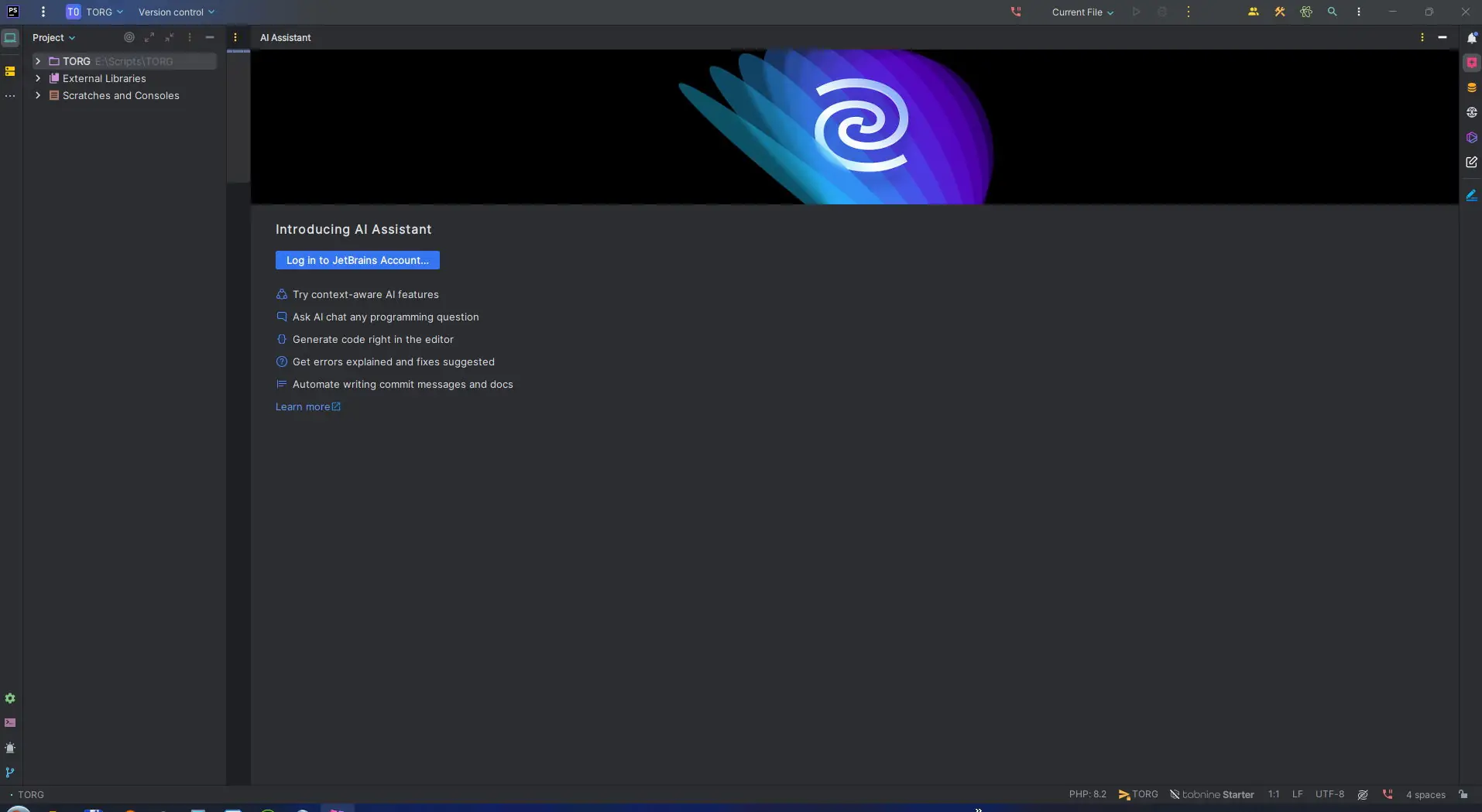This screenshot has width=1482, height=812.
Task: Open the TORG project switcher dropdown
Action: [x=94, y=12]
